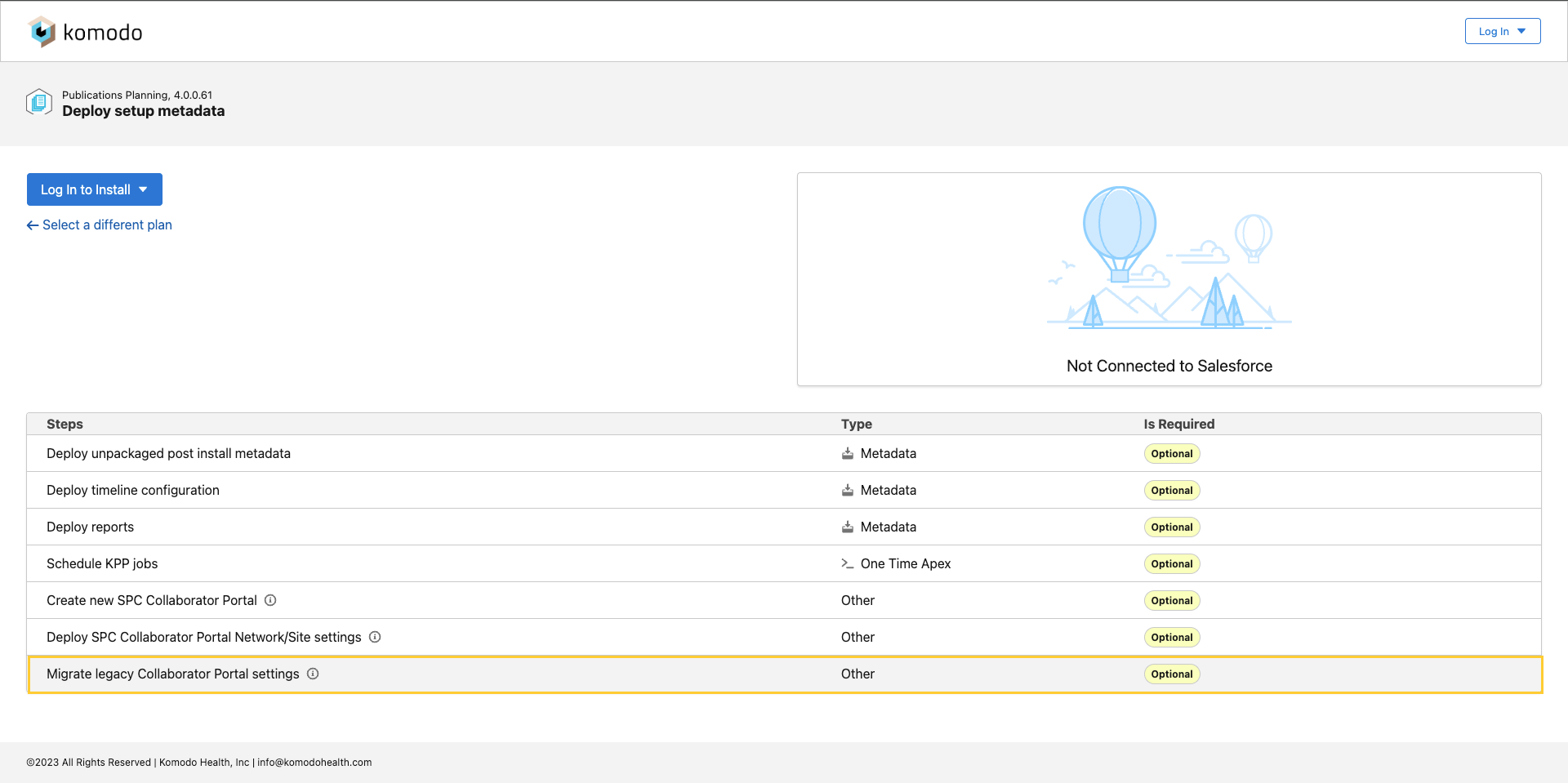The image size is (1568, 783).
Task: Click Optional badge for Deploy timeline configuration
Action: (x=1172, y=491)
